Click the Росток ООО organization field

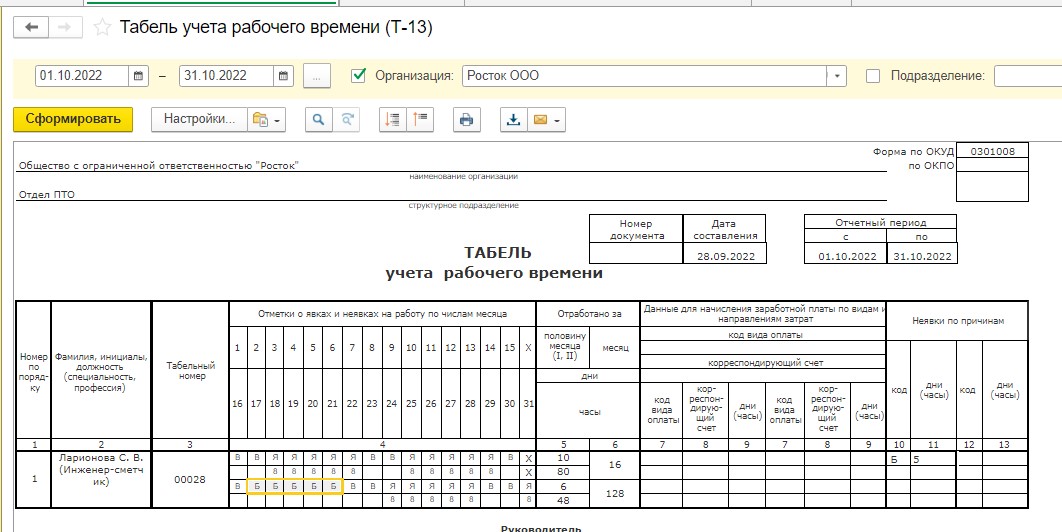(645, 76)
